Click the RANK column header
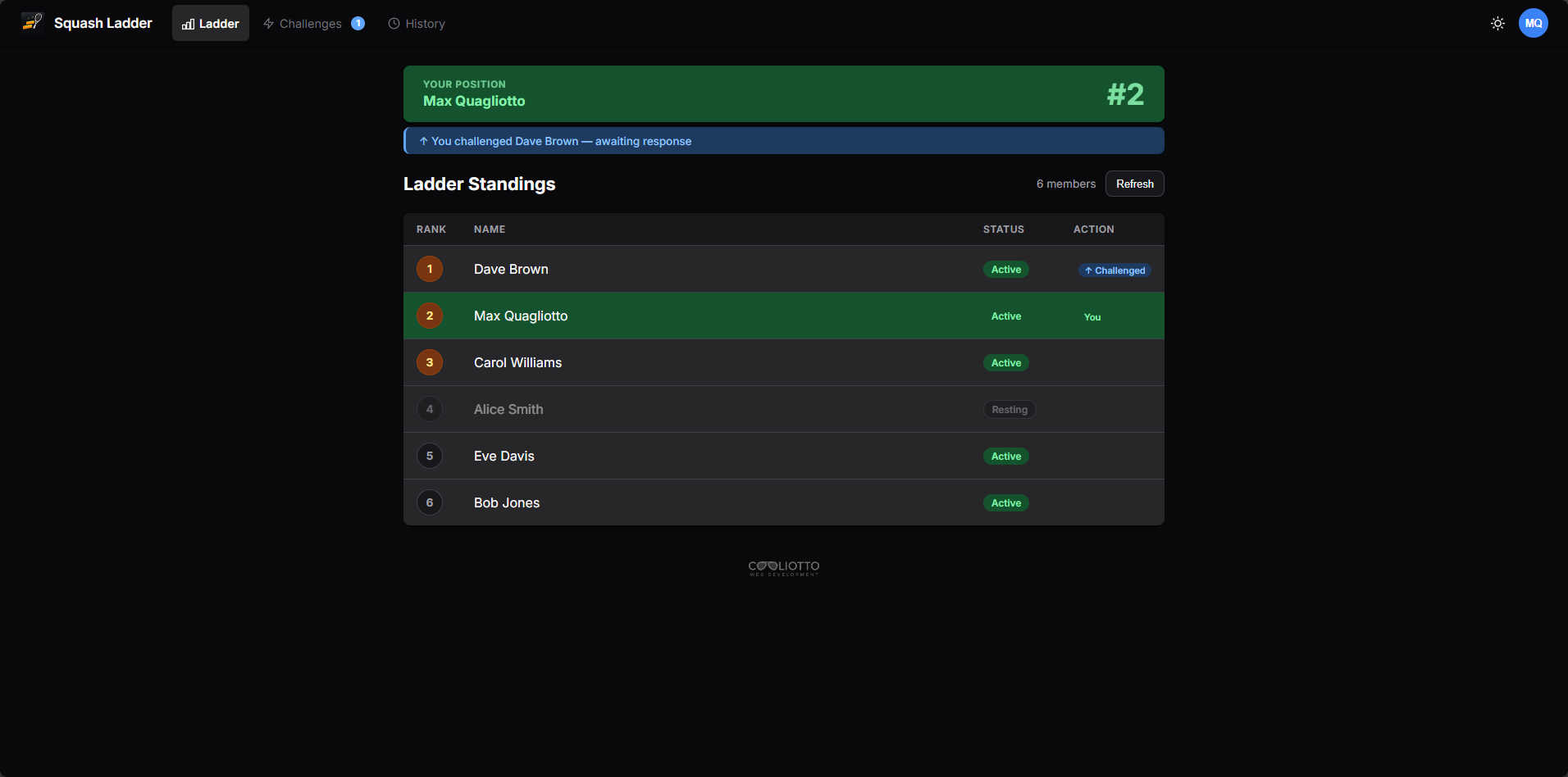The image size is (1568, 777). click(431, 229)
